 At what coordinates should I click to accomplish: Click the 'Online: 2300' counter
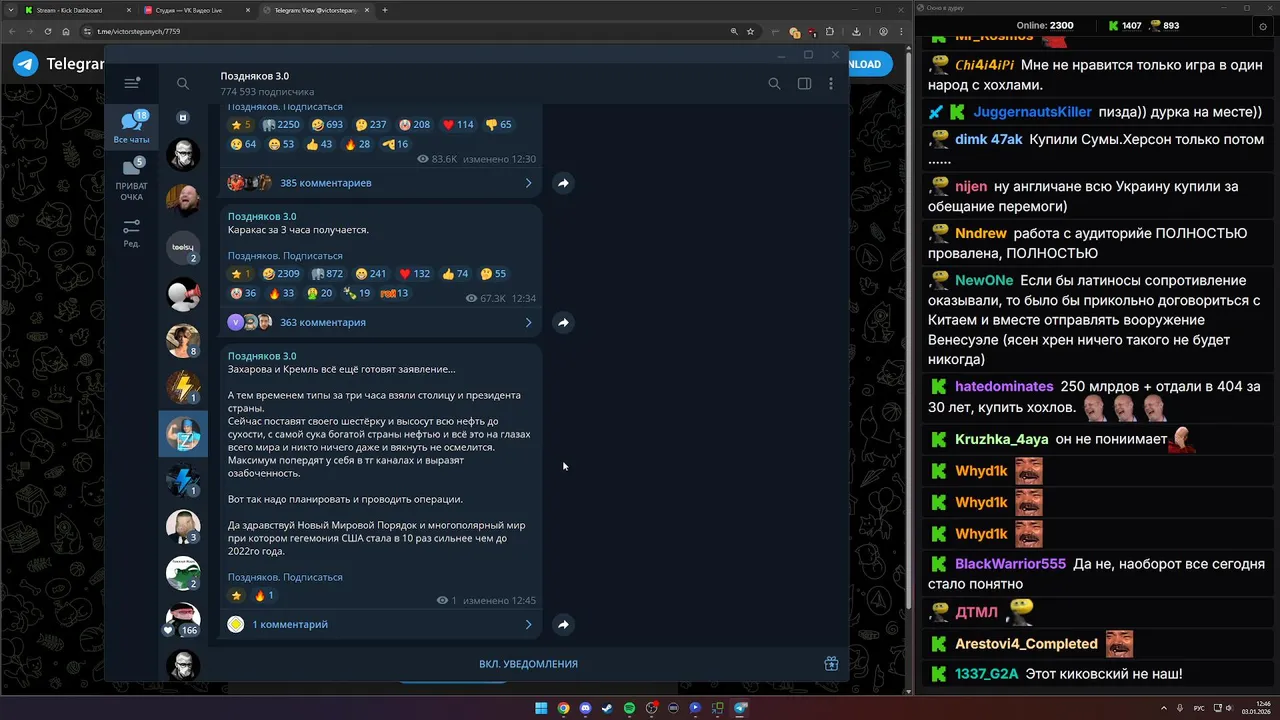click(x=1044, y=26)
